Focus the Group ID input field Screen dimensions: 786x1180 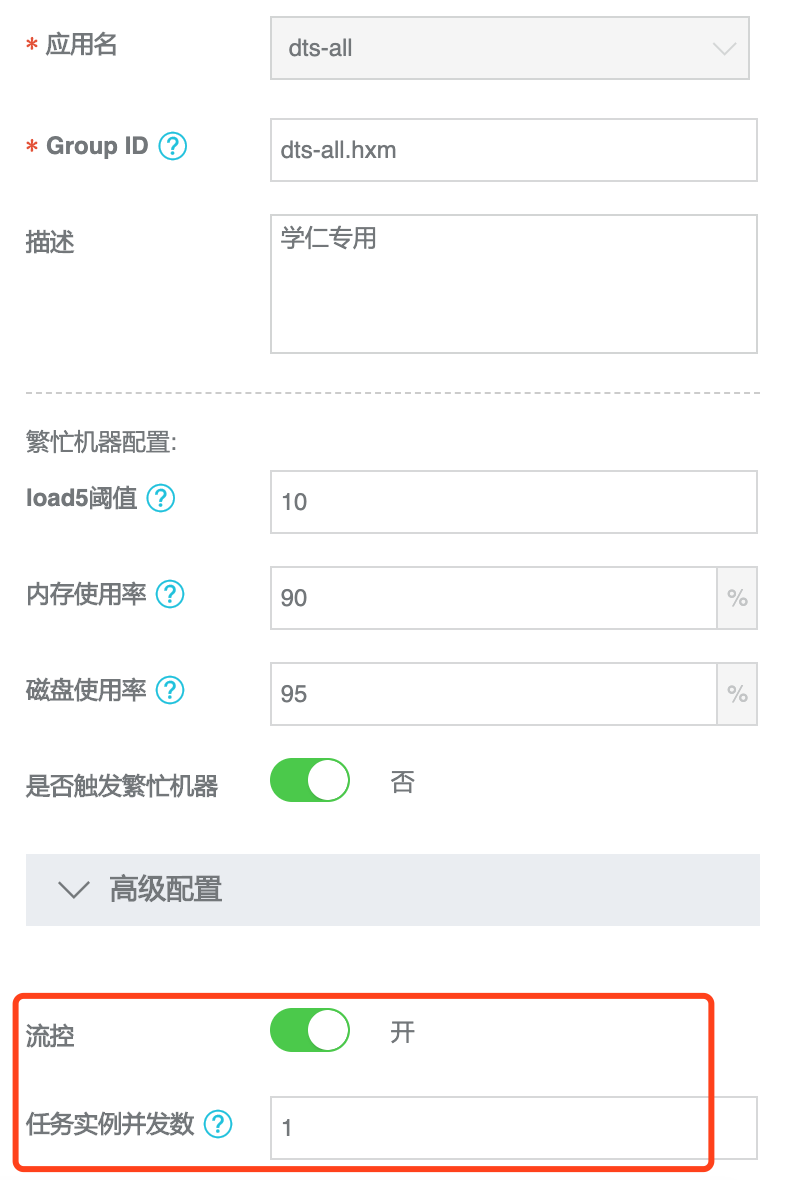[513, 150]
